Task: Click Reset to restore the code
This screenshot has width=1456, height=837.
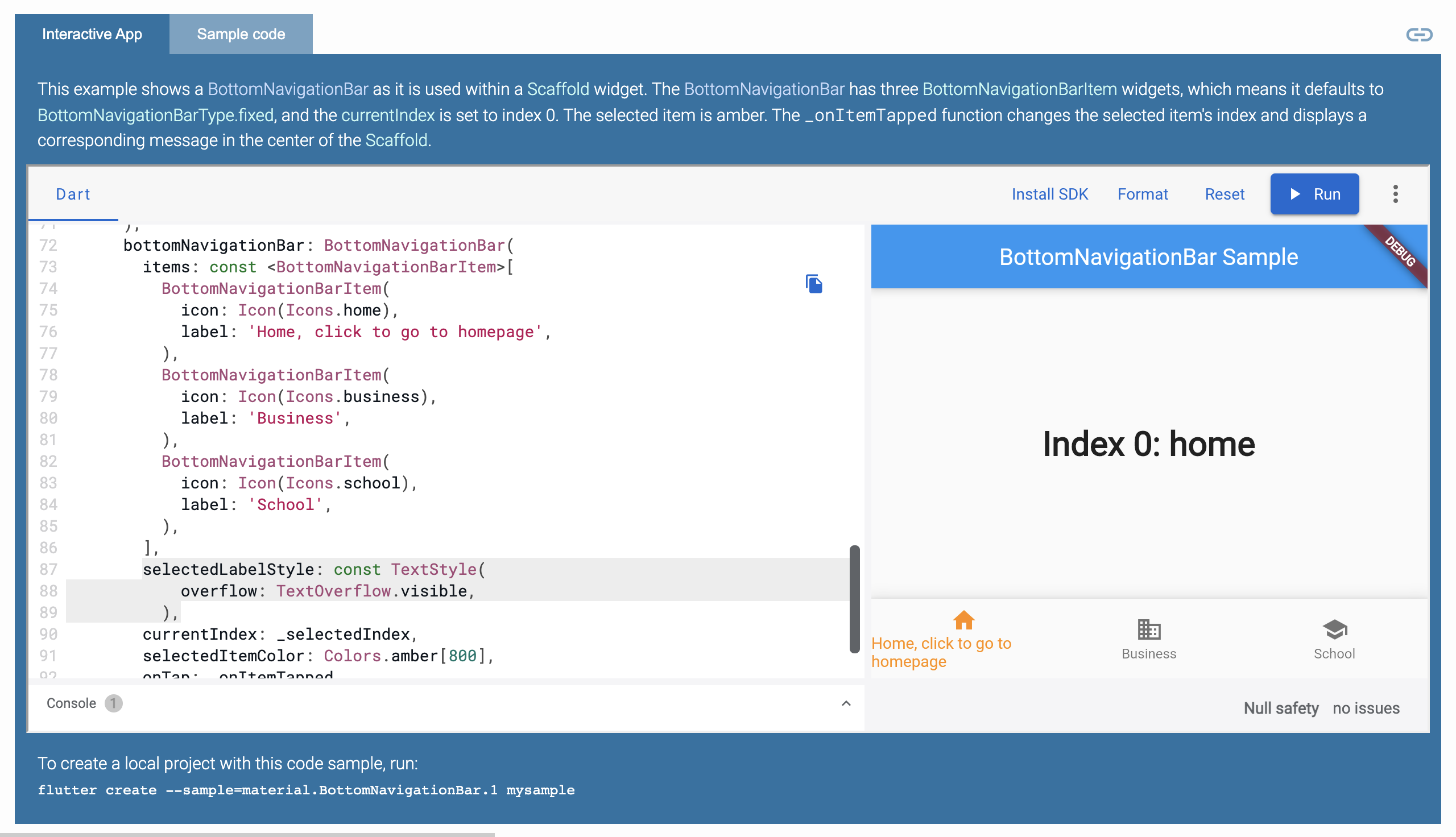Action: pos(1224,194)
